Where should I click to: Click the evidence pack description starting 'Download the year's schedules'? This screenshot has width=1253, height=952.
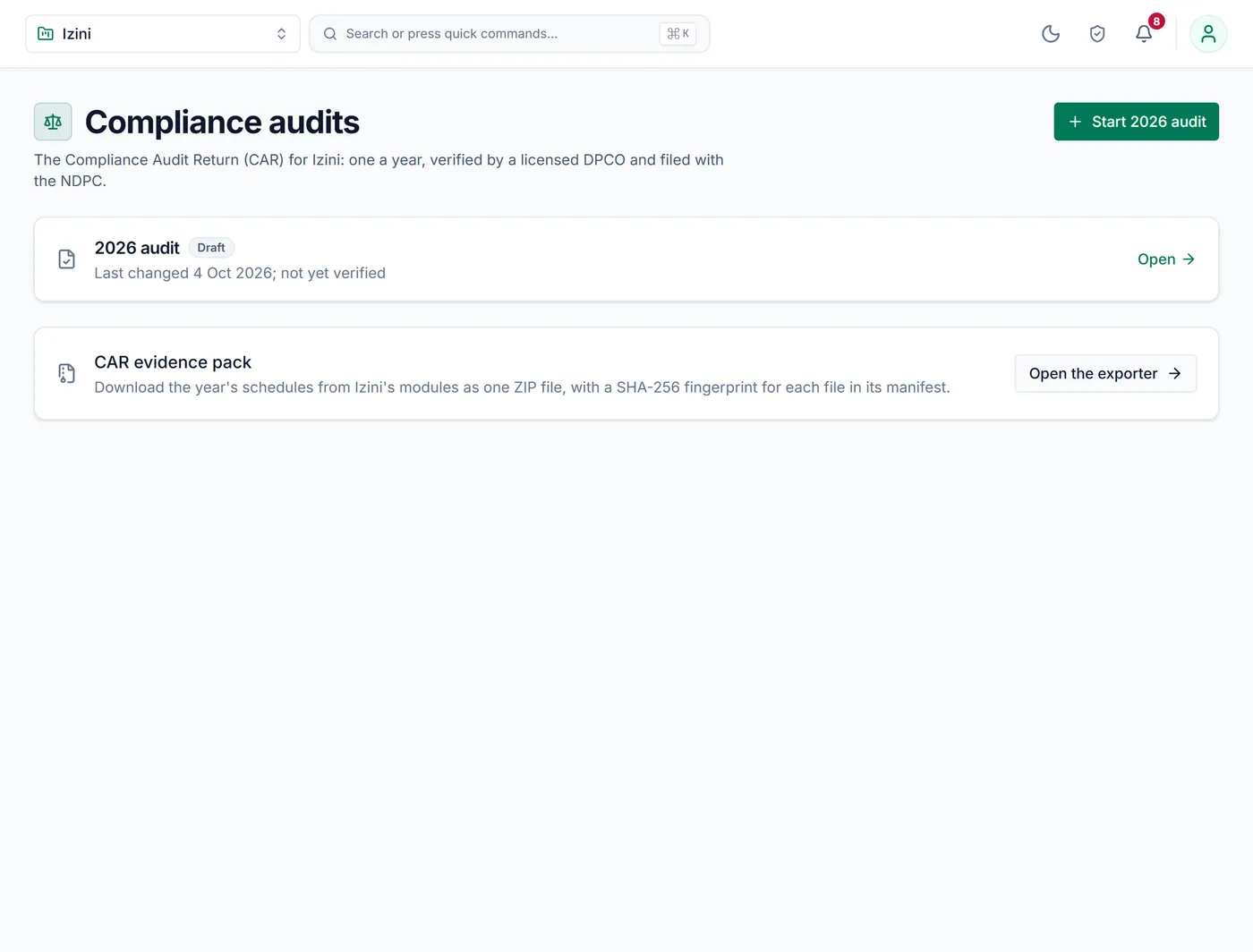pos(523,387)
